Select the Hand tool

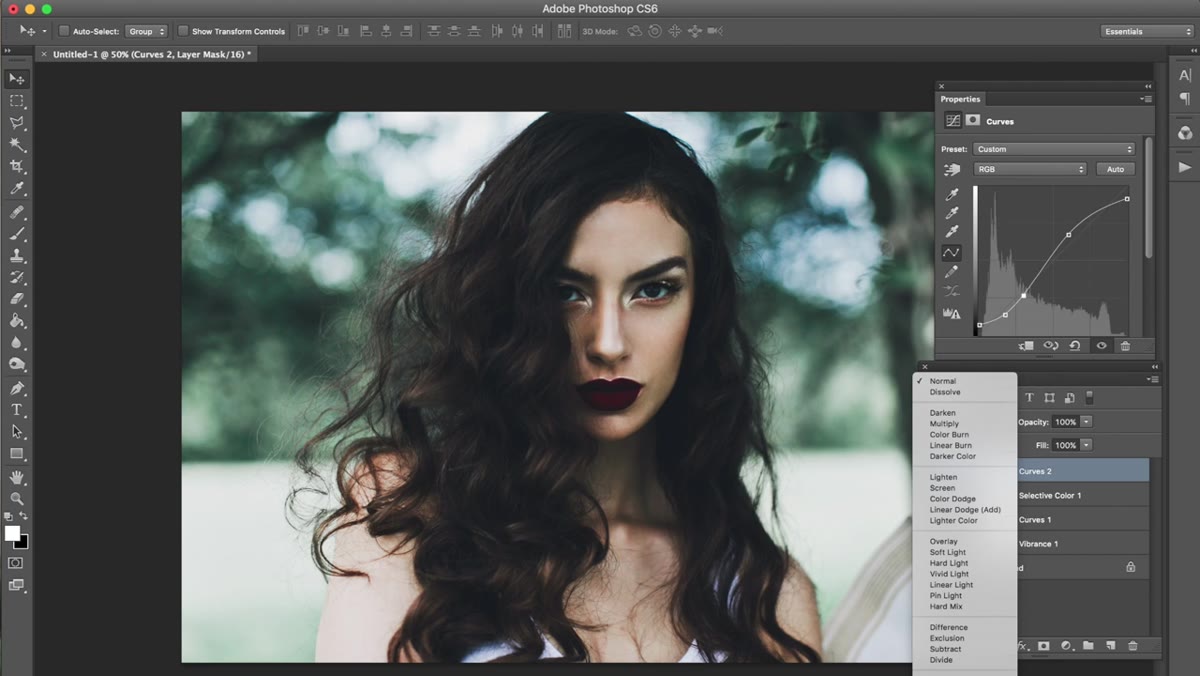coord(17,478)
